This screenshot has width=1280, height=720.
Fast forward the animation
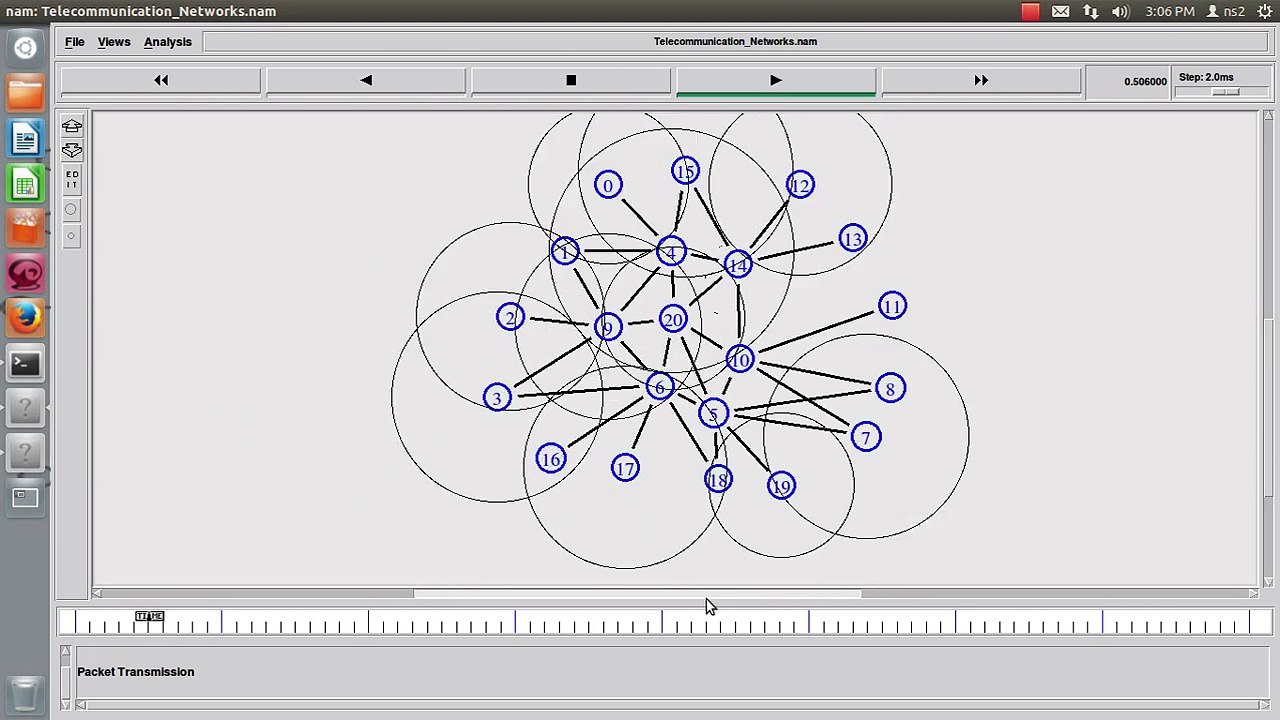[x=981, y=81]
